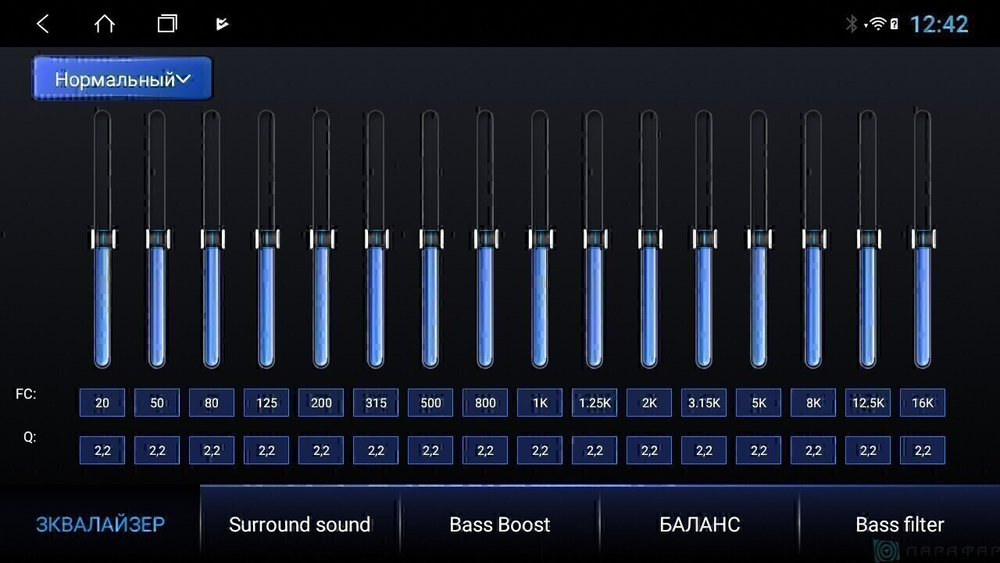Open the 20 Hz frequency box
The width and height of the screenshot is (1000, 563).
tap(102, 402)
